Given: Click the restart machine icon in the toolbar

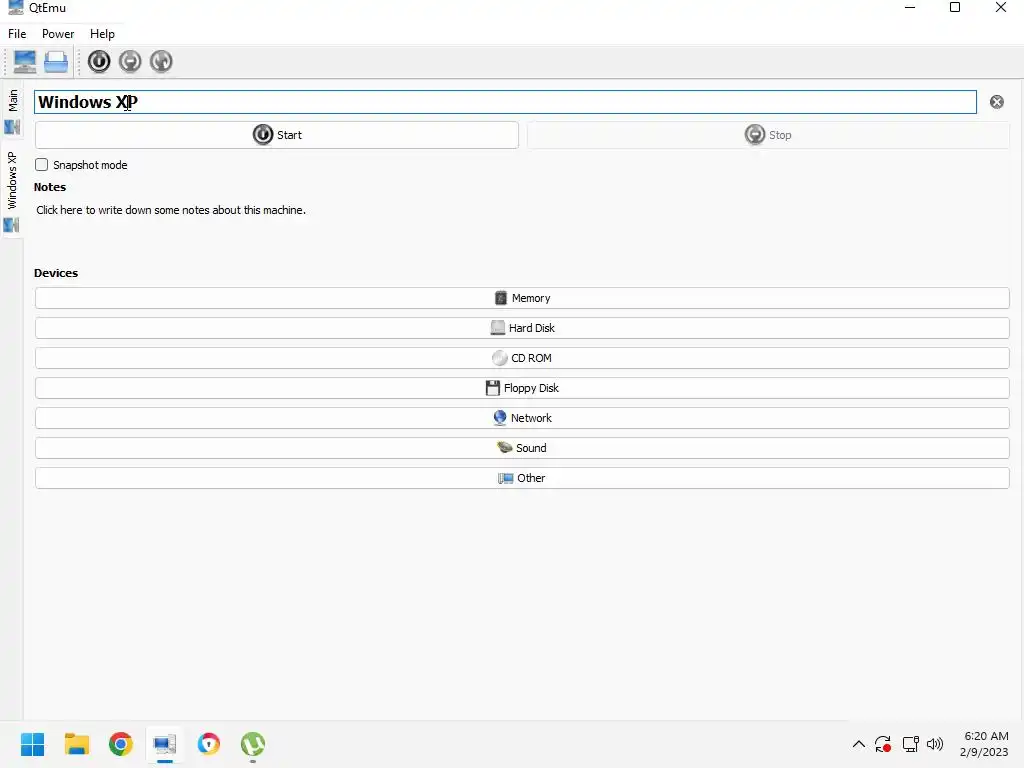Looking at the screenshot, I should tap(161, 61).
